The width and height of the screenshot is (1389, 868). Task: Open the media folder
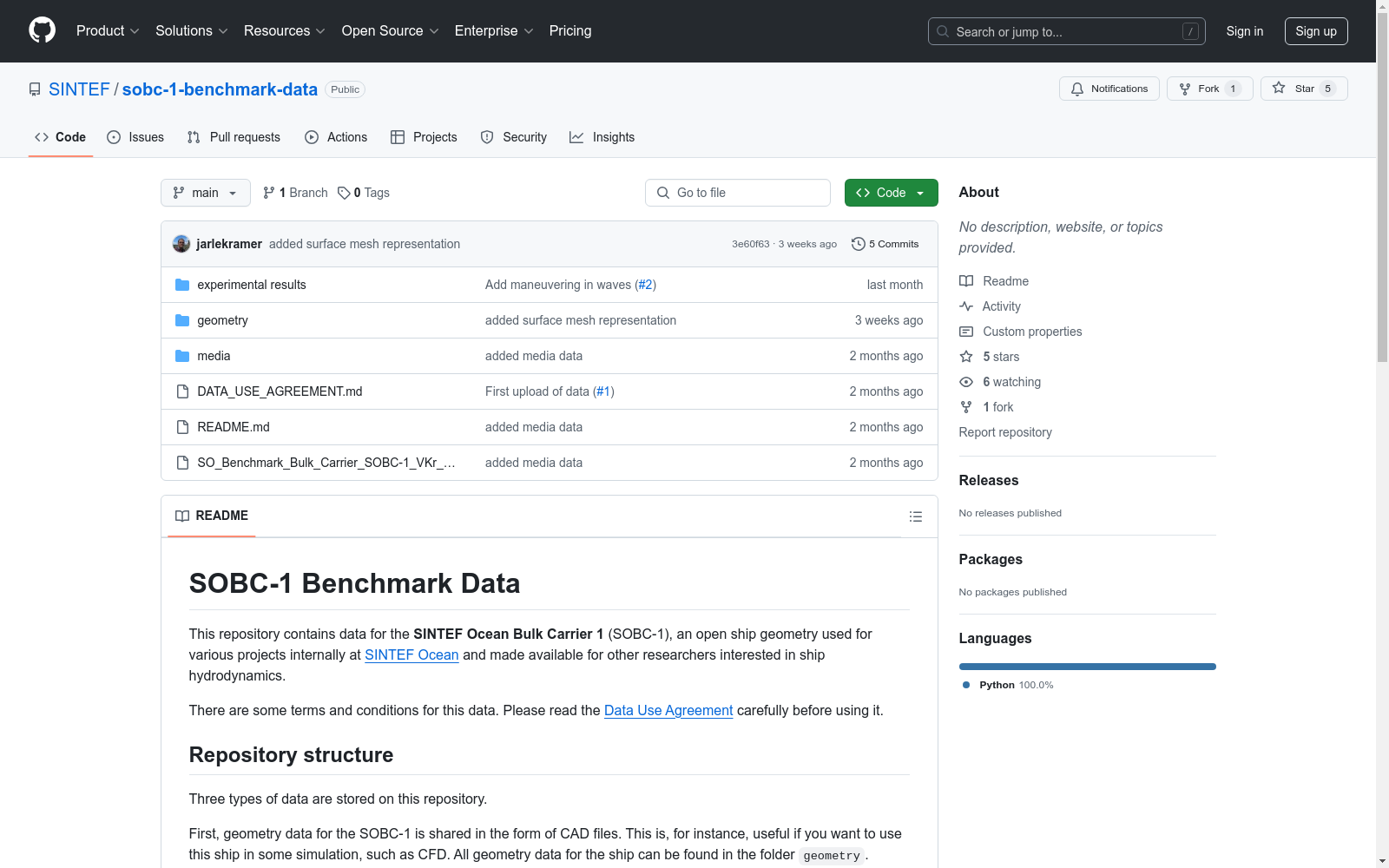tap(214, 356)
